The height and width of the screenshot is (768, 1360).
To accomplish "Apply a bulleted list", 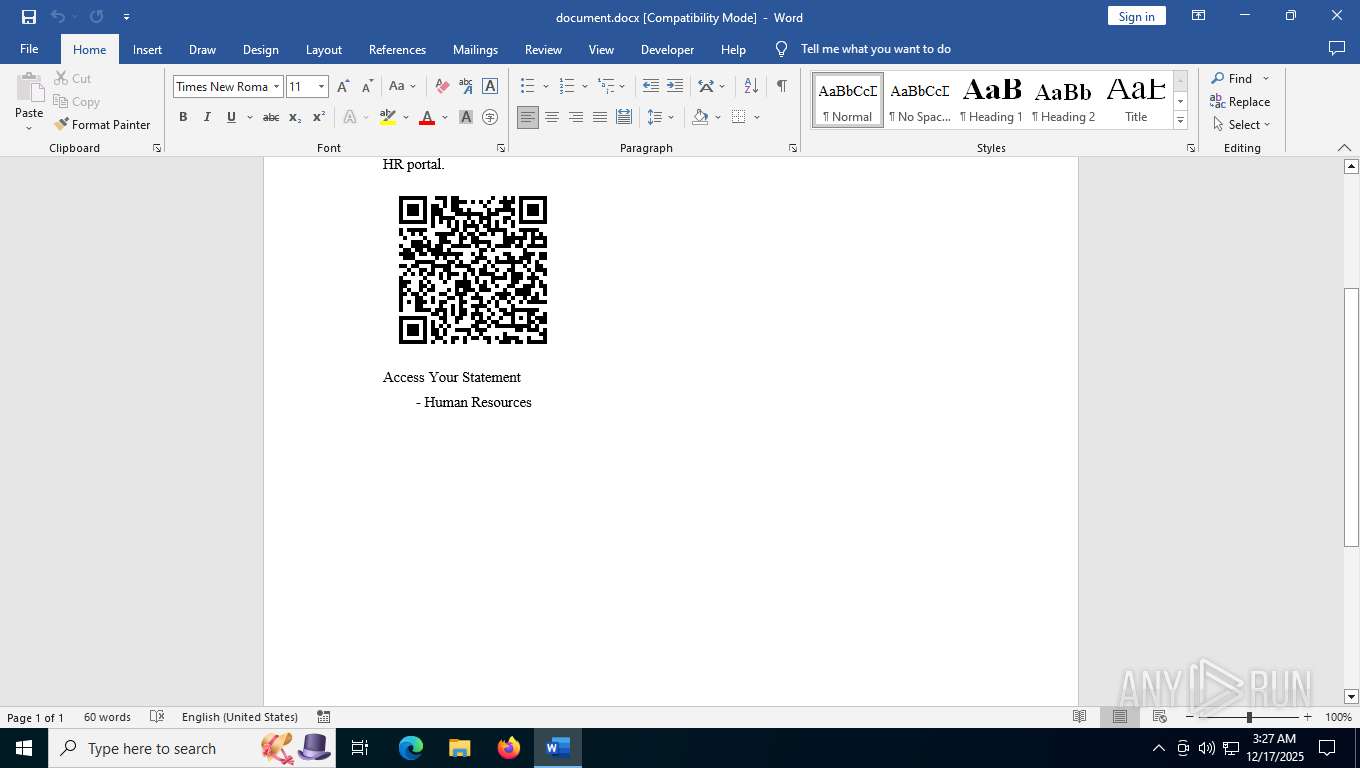I will (528, 87).
